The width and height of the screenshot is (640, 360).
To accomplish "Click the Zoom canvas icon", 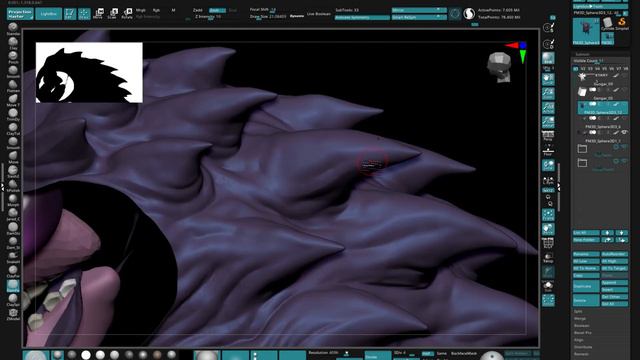I will click(548, 93).
